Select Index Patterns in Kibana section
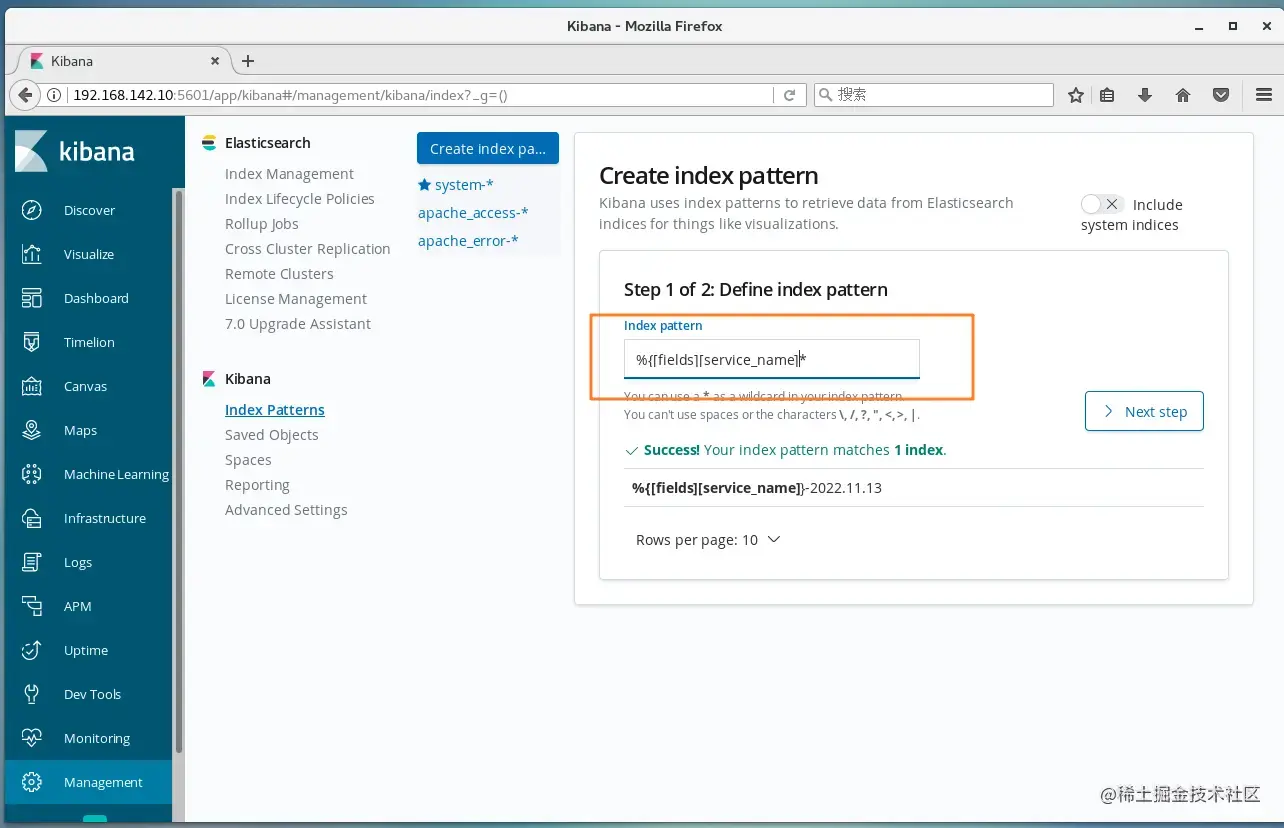Image resolution: width=1284 pixels, height=828 pixels. pyautogui.click(x=275, y=410)
